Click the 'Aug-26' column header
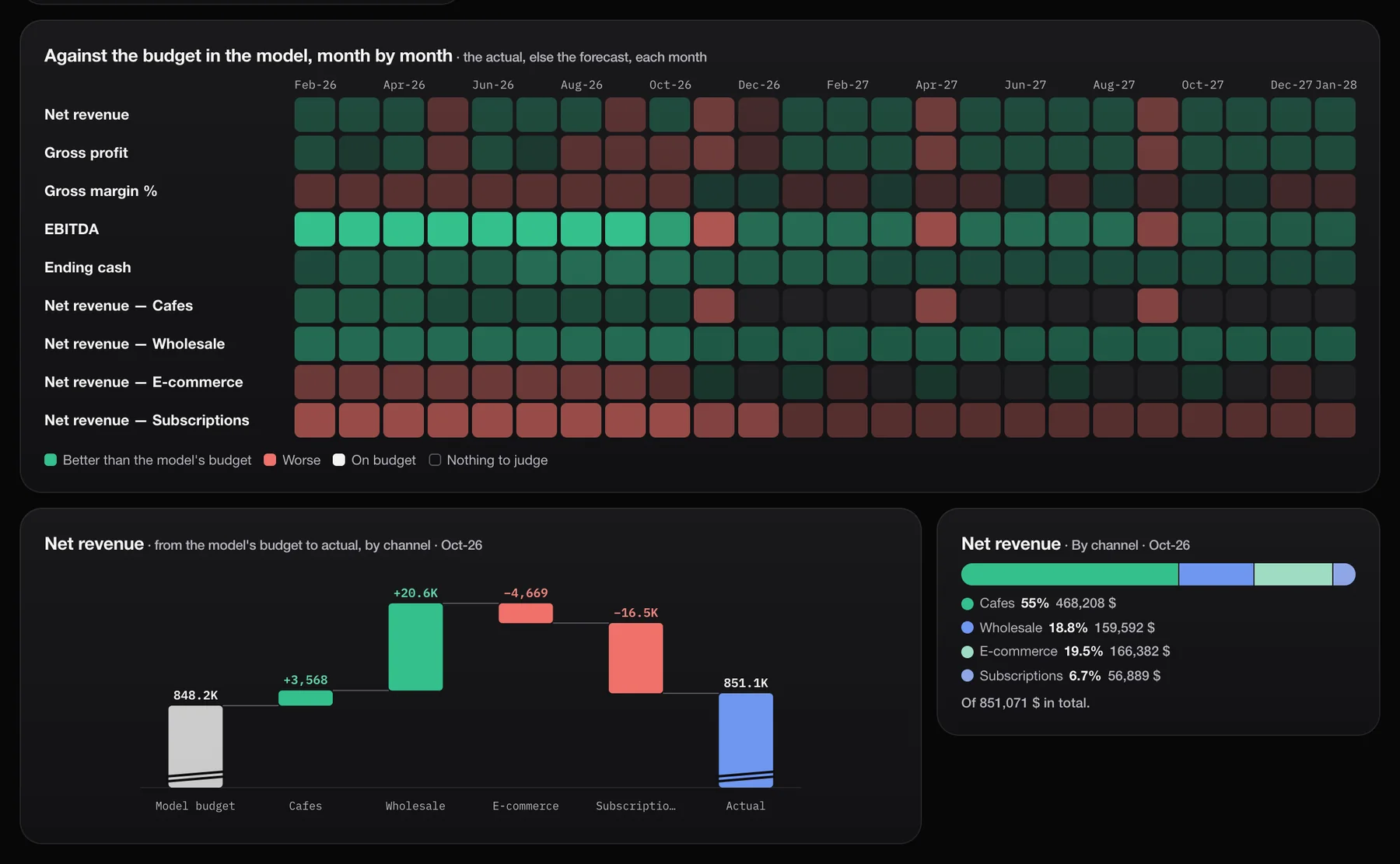 click(x=582, y=85)
